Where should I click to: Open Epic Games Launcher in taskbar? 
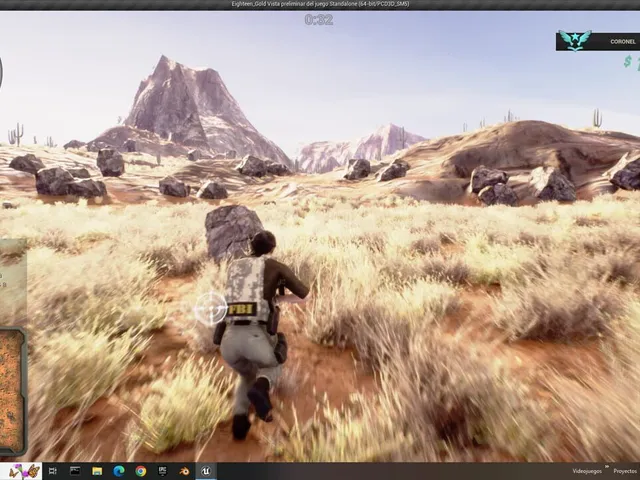162,471
